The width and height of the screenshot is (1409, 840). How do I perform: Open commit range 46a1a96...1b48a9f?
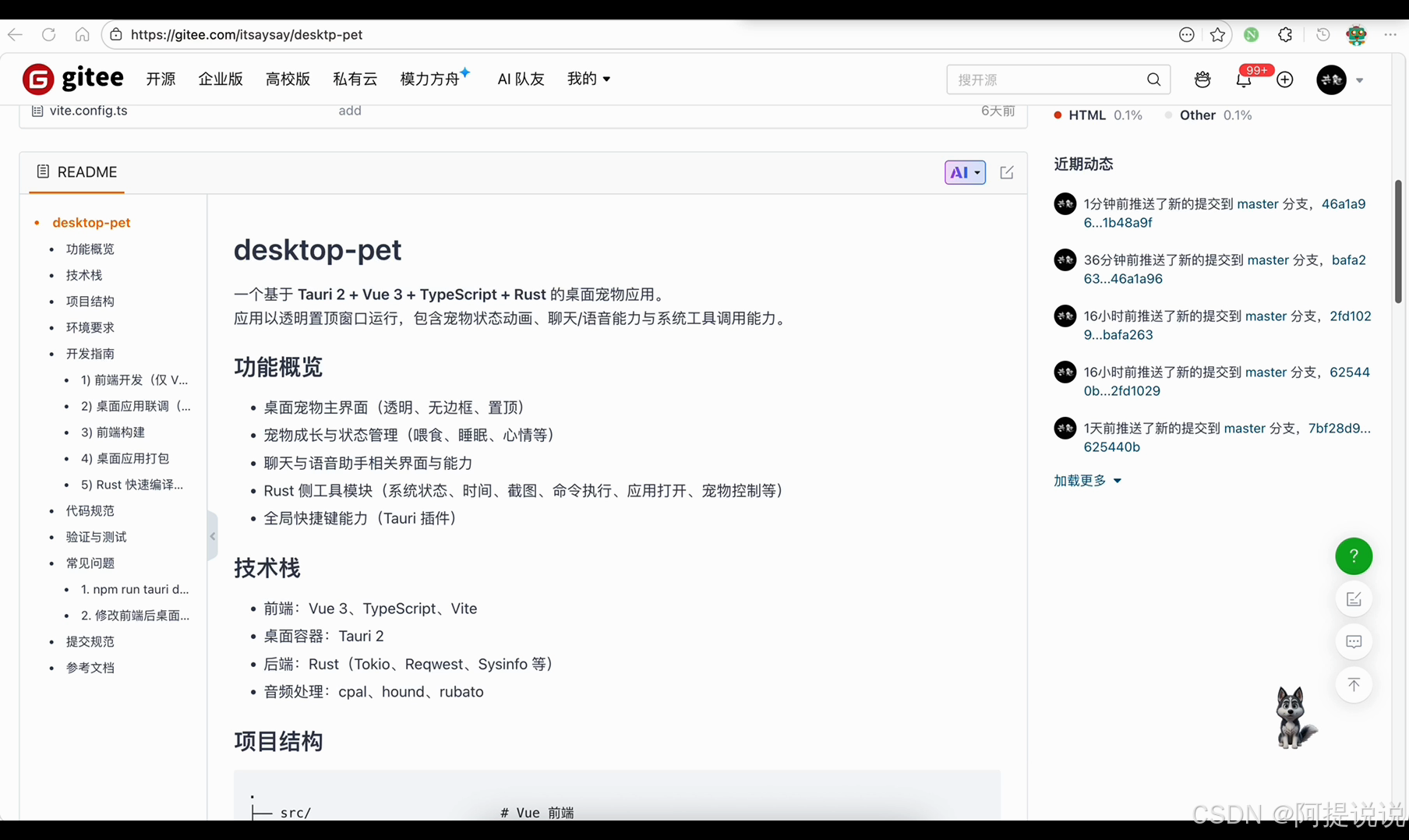click(1224, 214)
